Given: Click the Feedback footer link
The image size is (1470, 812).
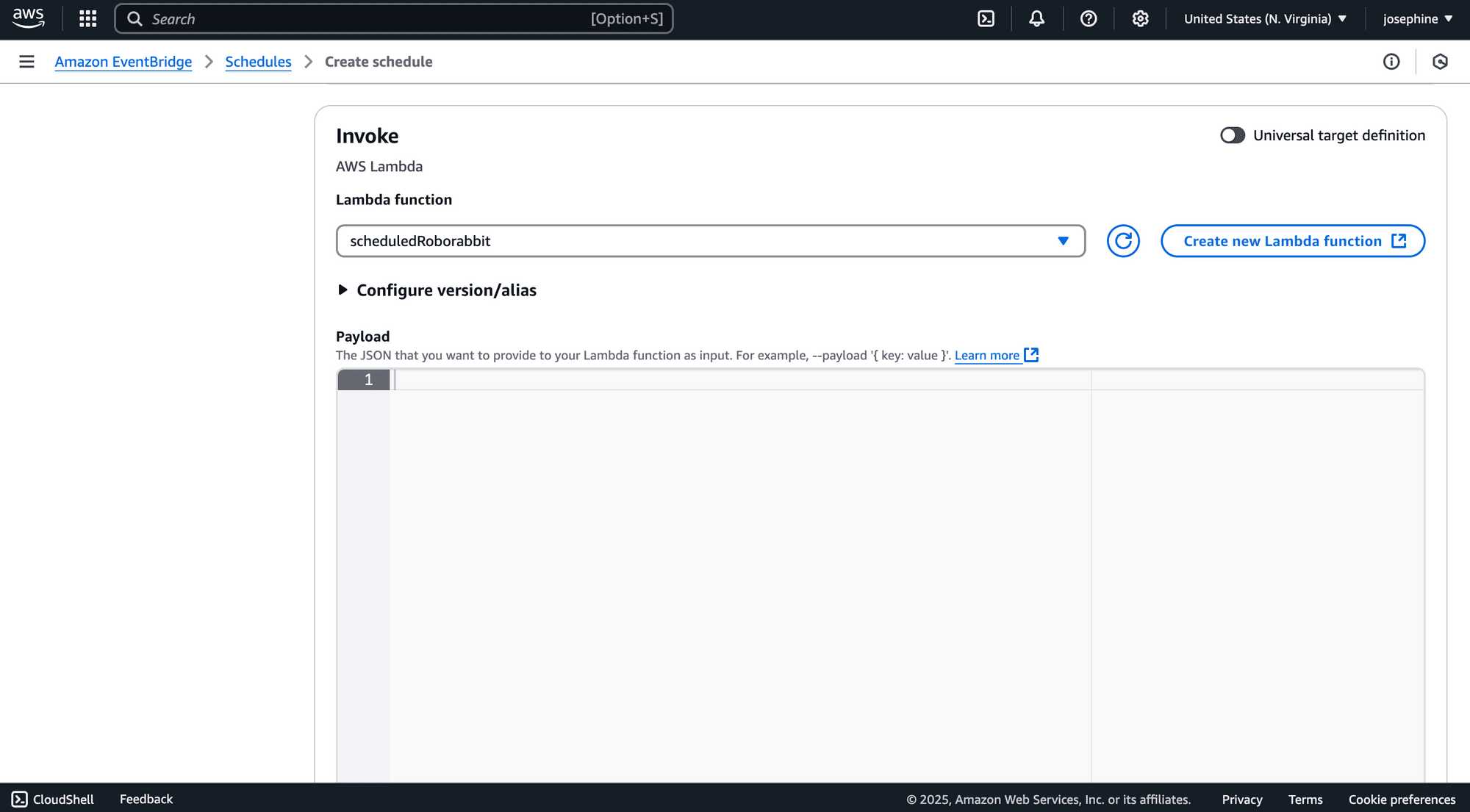Looking at the screenshot, I should (x=146, y=799).
